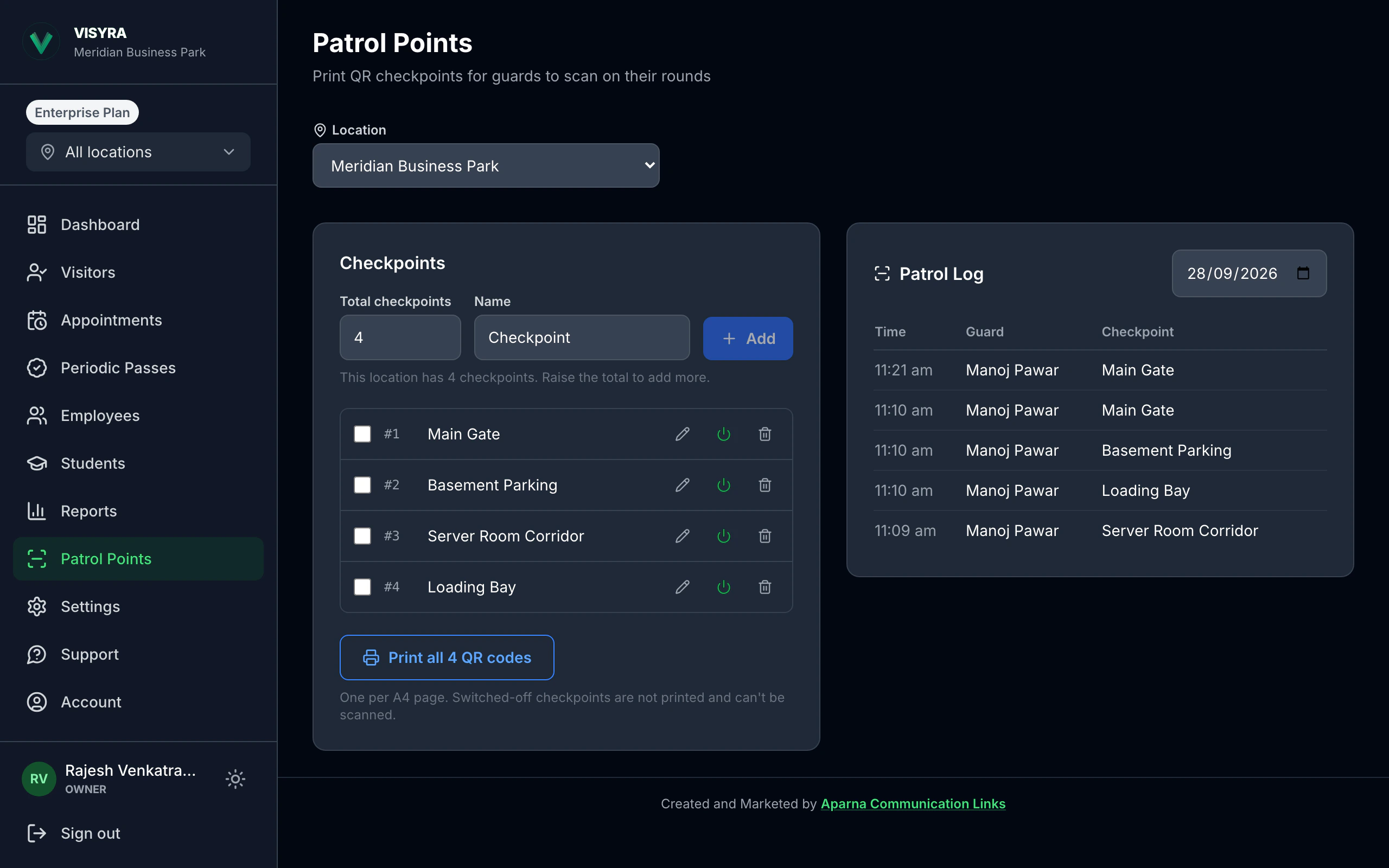
Task: Click the RV user avatar
Action: coord(39,779)
